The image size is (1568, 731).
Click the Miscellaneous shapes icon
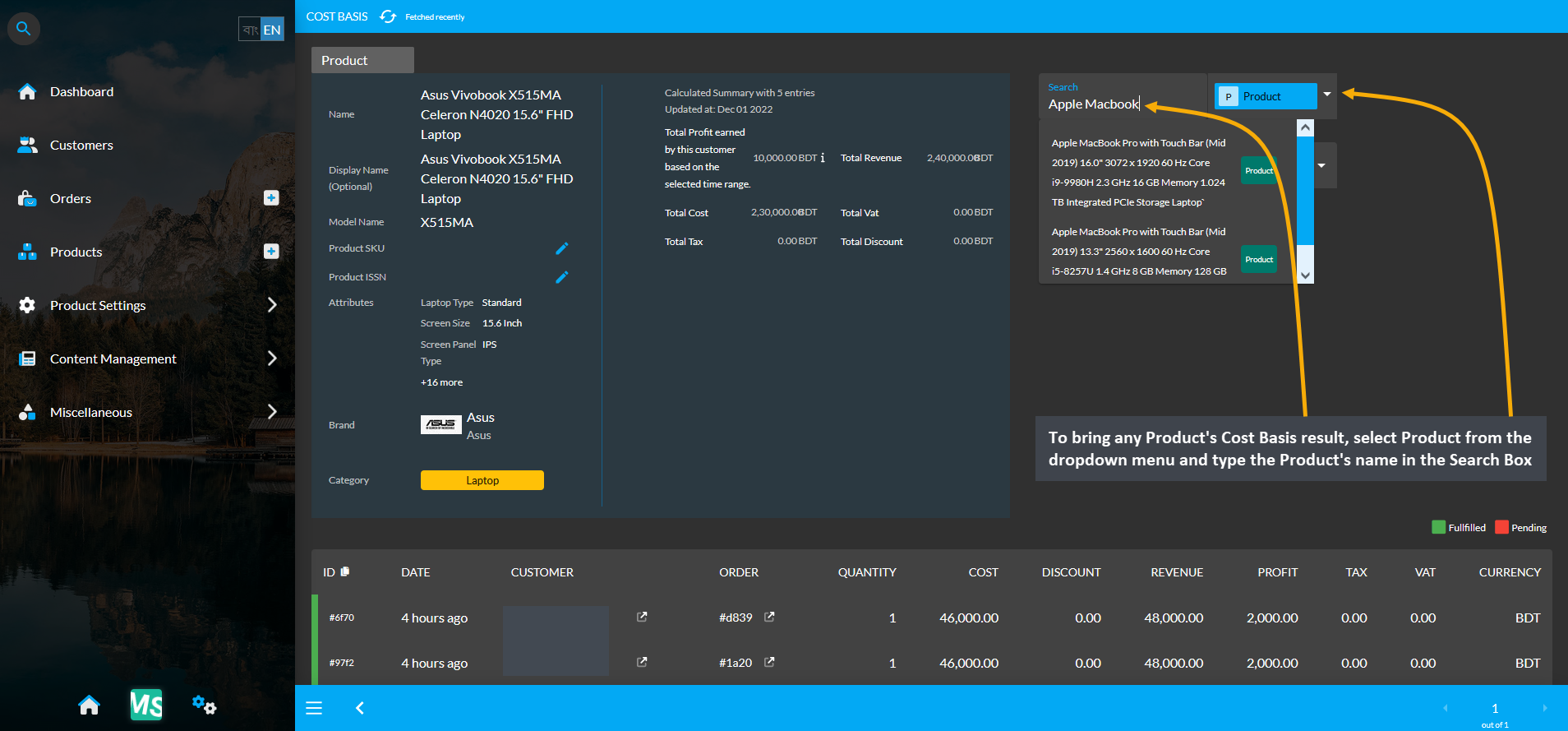click(27, 412)
